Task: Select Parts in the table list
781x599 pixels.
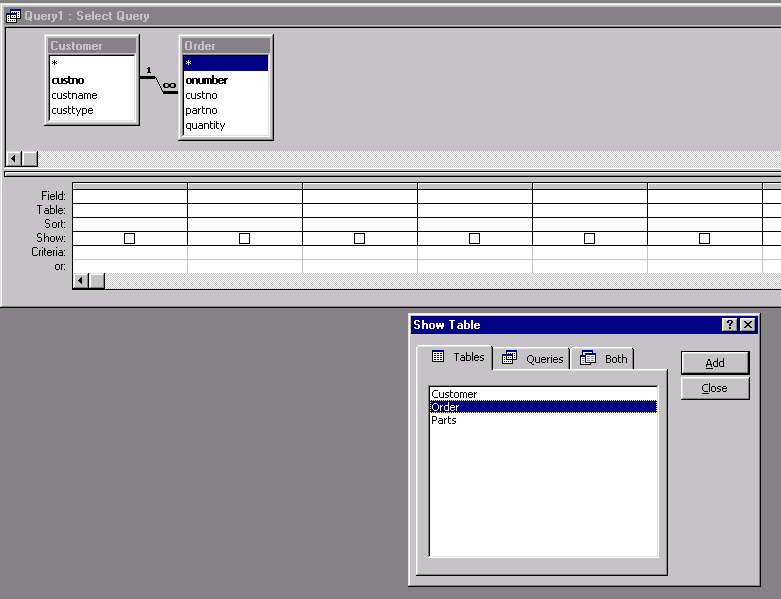Action: click(x=444, y=420)
